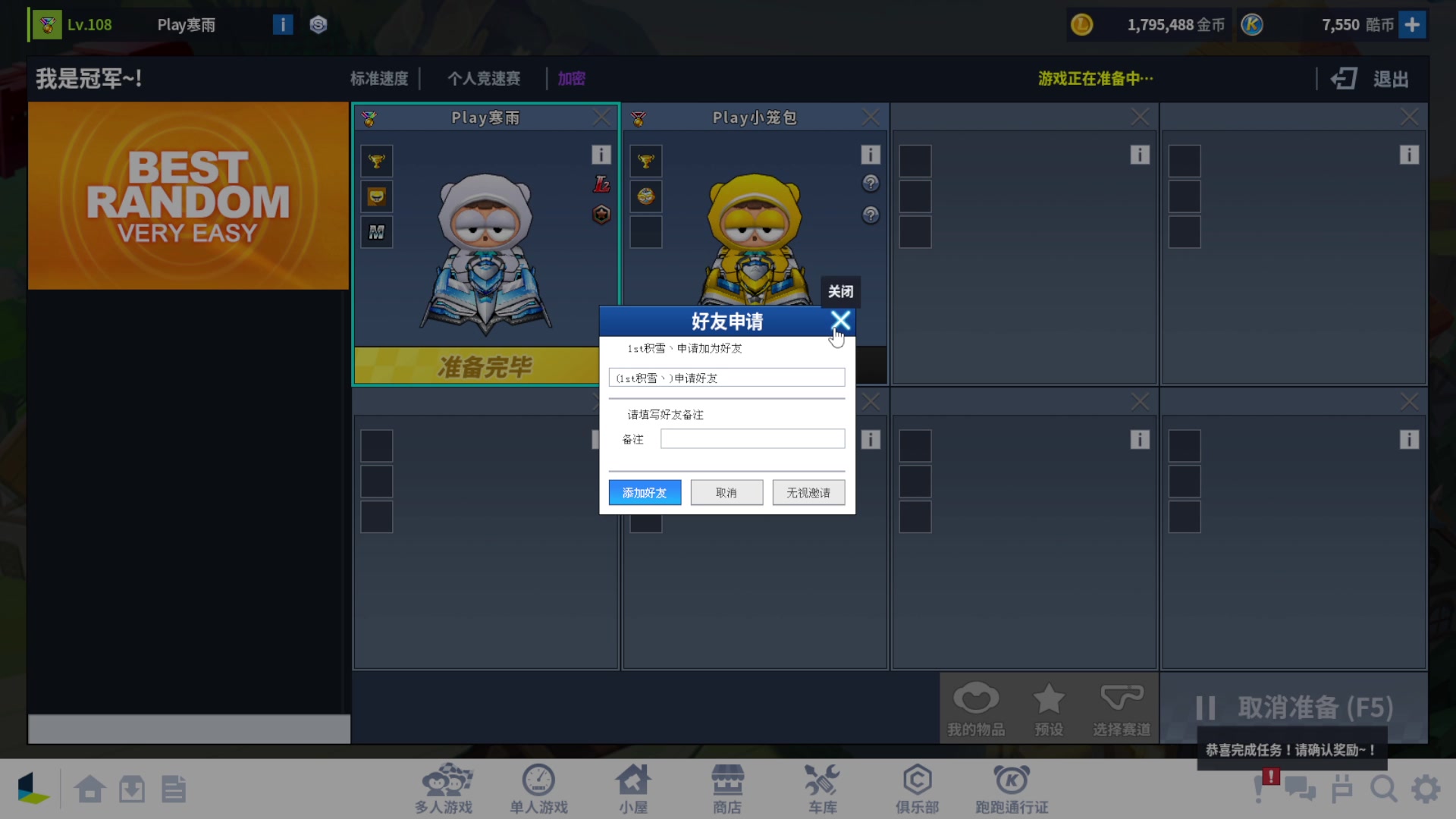Switch to the 标准速度 tab
Screen dimensions: 1456x819
click(x=379, y=78)
